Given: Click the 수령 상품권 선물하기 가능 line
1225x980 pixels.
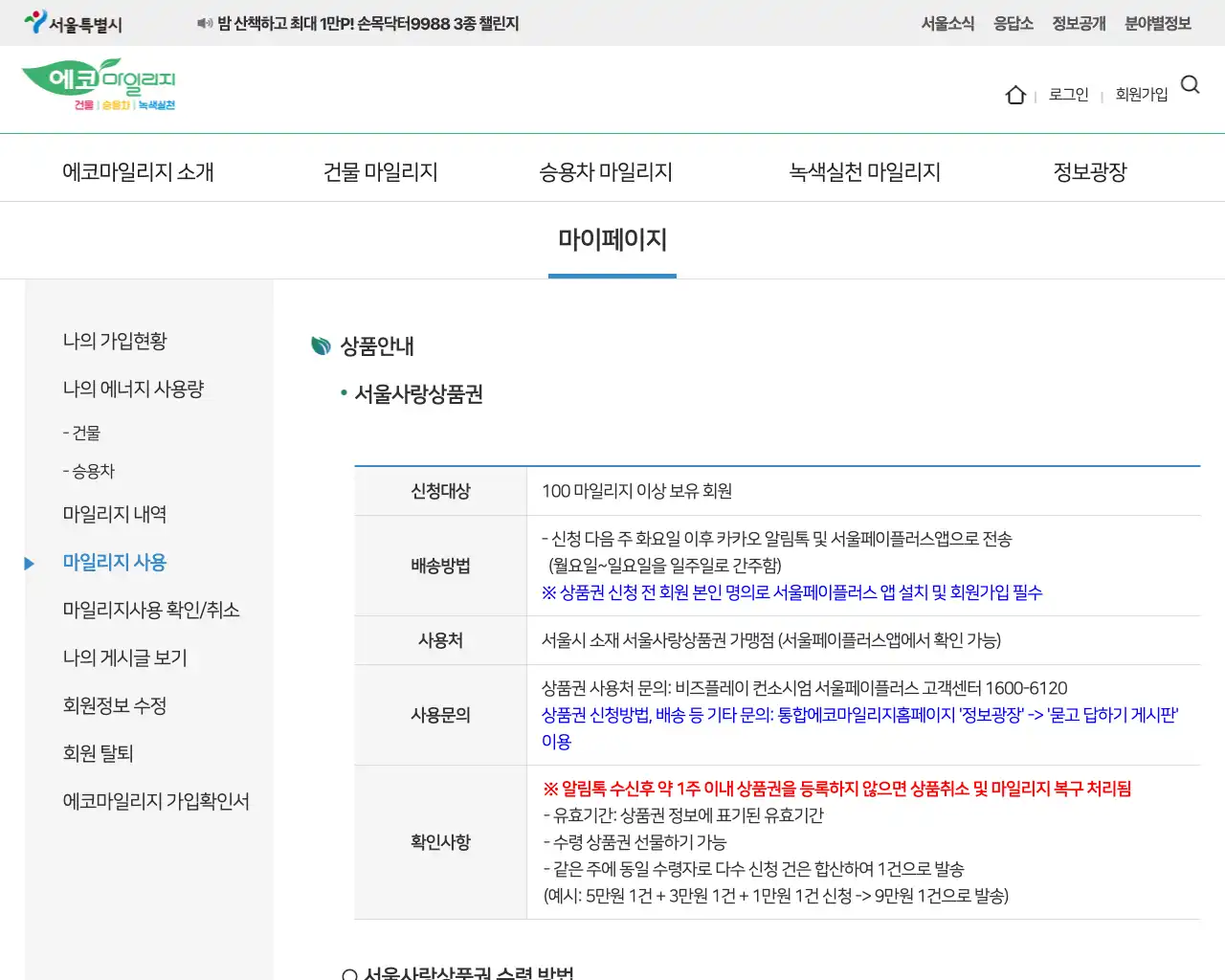Looking at the screenshot, I should 635,842.
